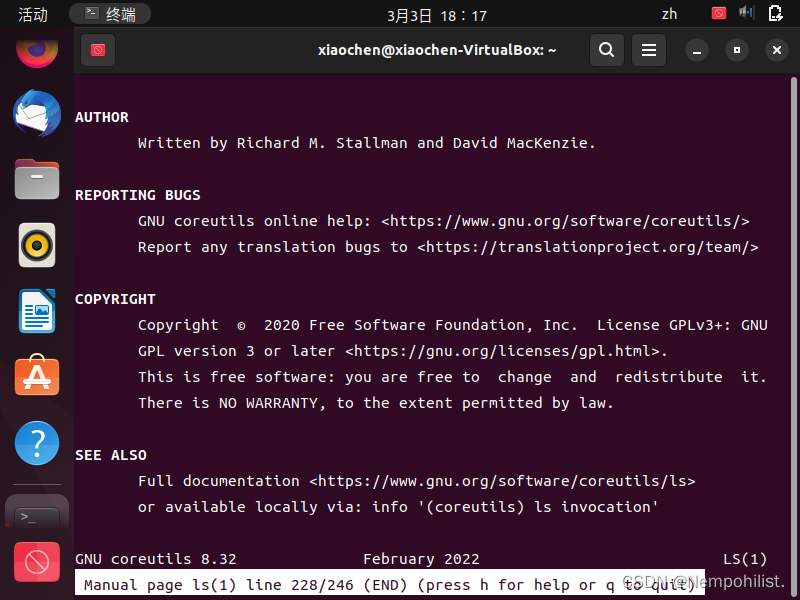800x600 pixels.
Task: Open the Files manager in the dock
Action: [x=37, y=179]
